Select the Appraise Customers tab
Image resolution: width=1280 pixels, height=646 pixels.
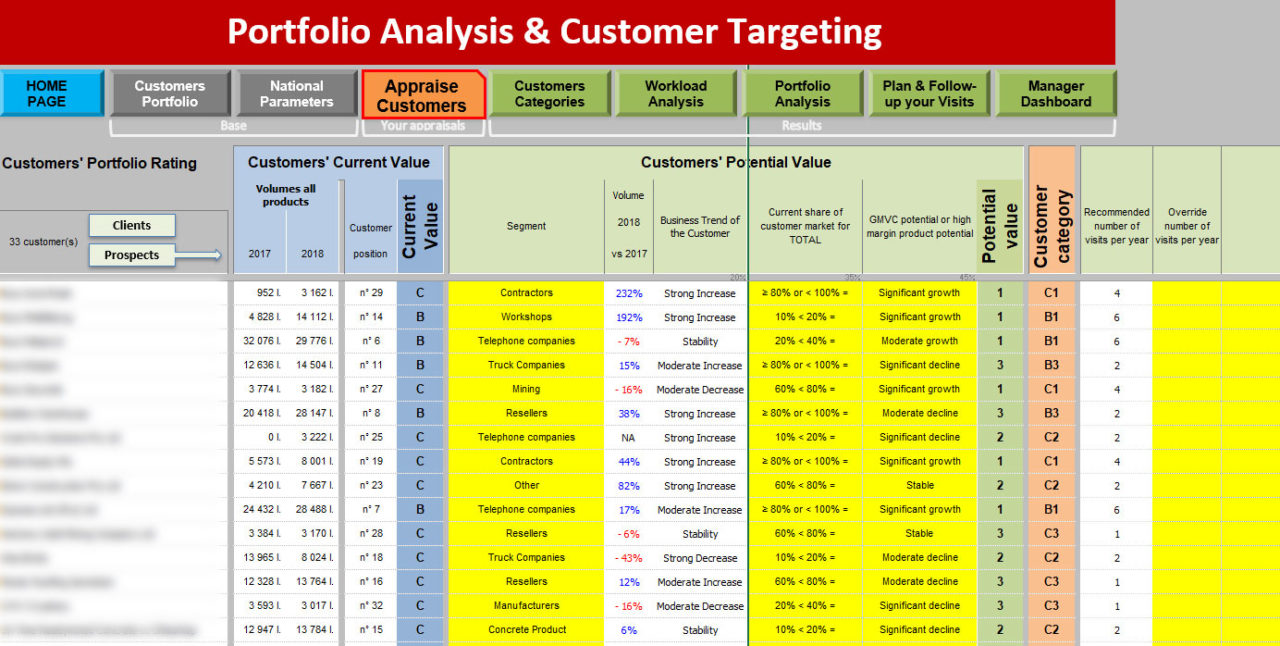coord(423,92)
